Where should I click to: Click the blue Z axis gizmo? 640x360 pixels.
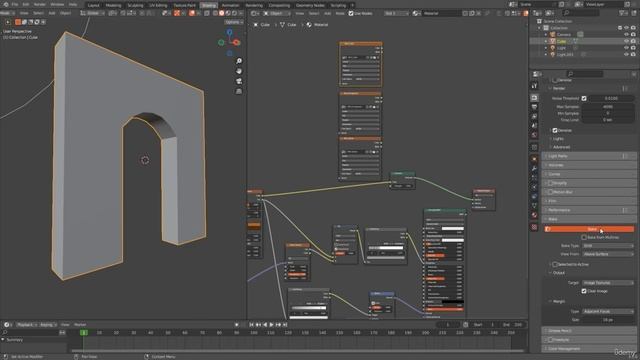tap(229, 32)
